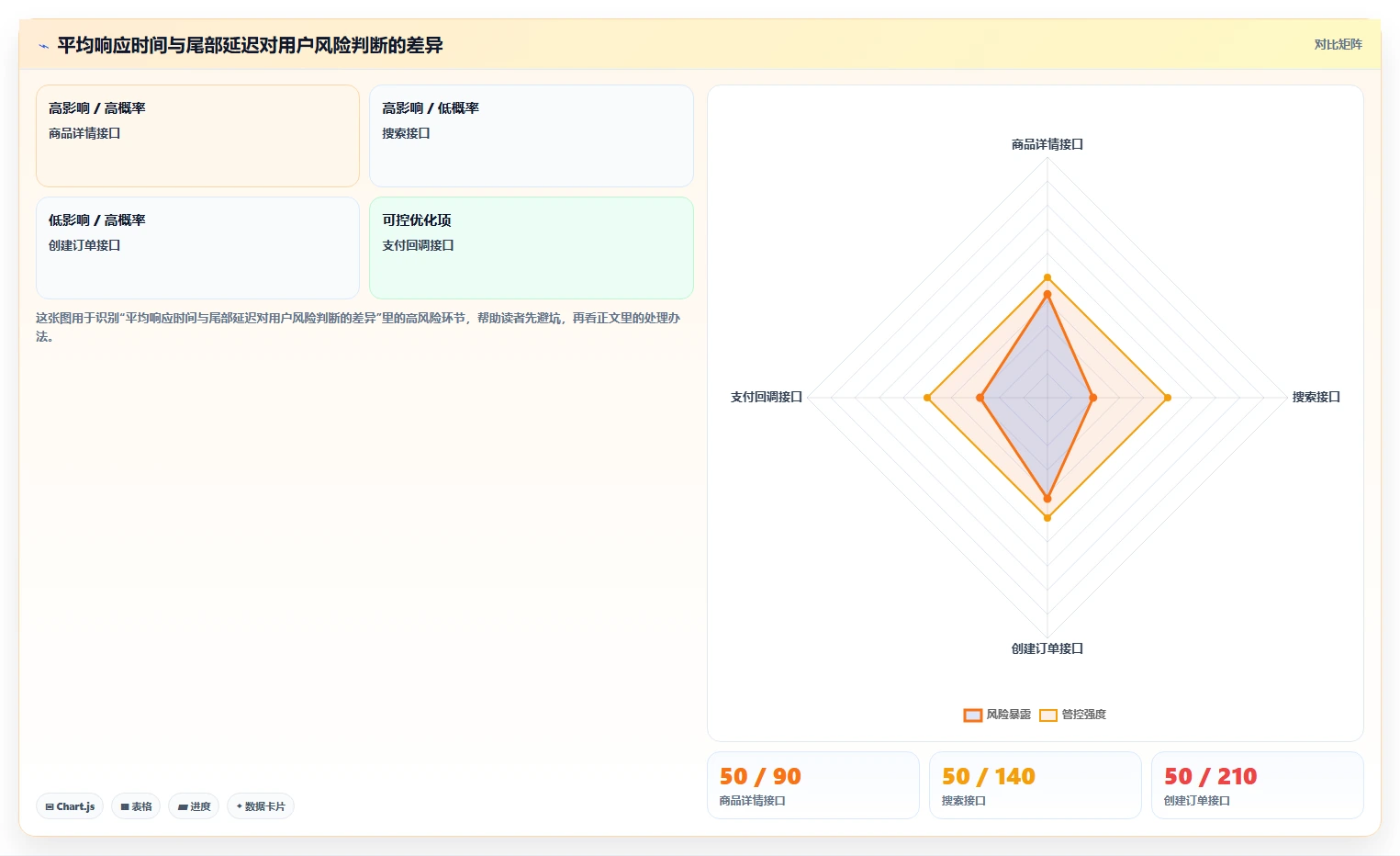Click the yellow data point on 支付回调接口 axis

click(x=927, y=398)
